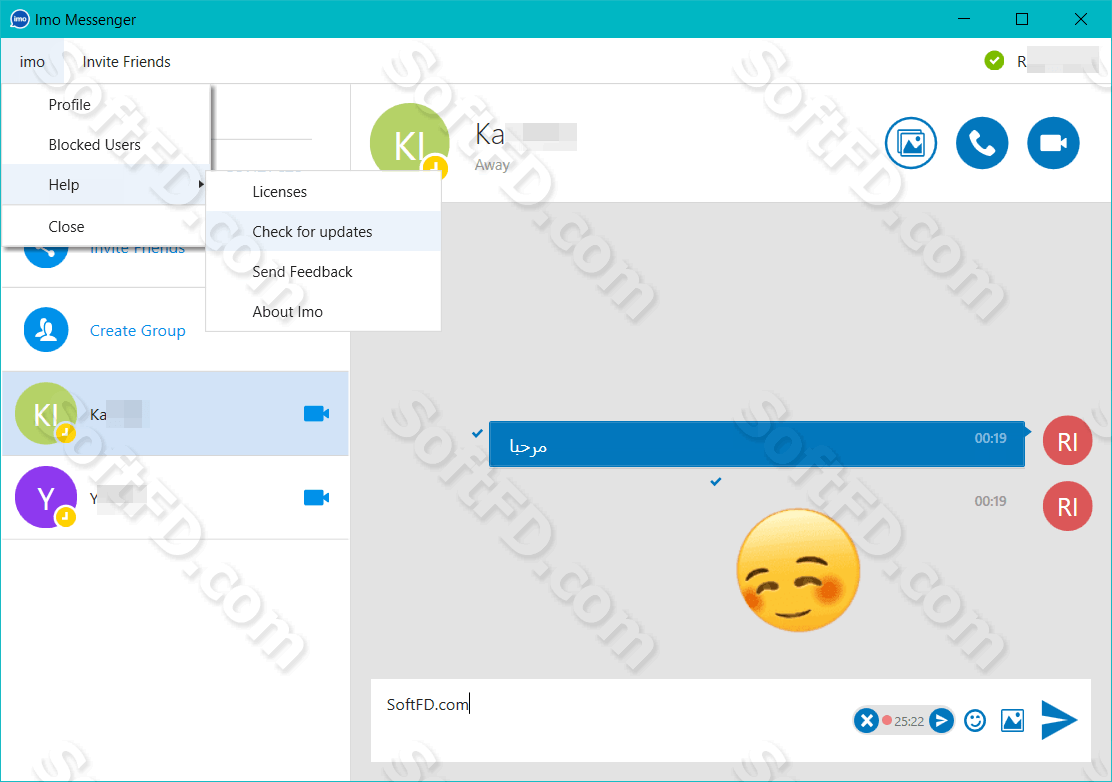Open the emoji picker smiley icon

coord(975,721)
